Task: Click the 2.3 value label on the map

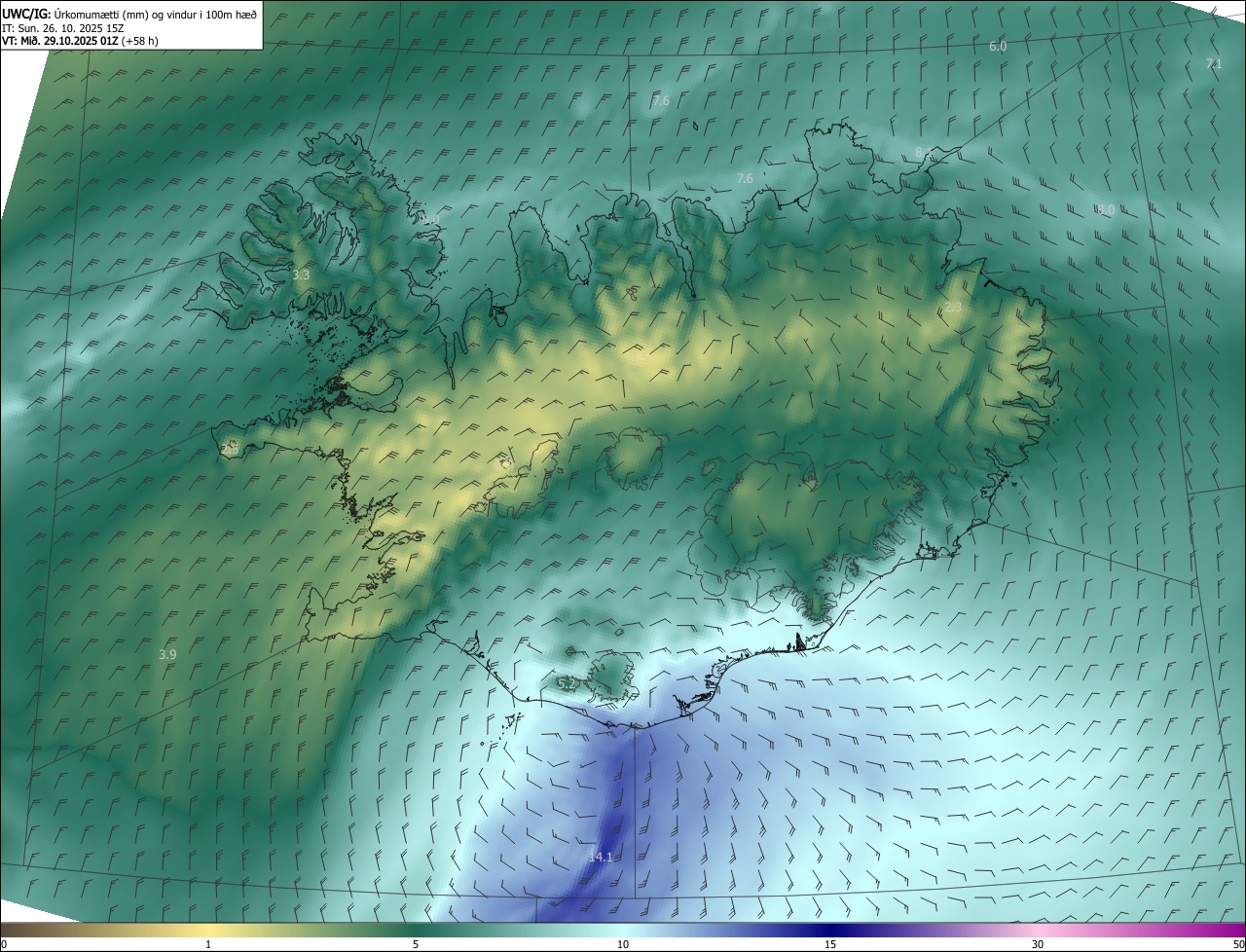Action: click(953, 308)
